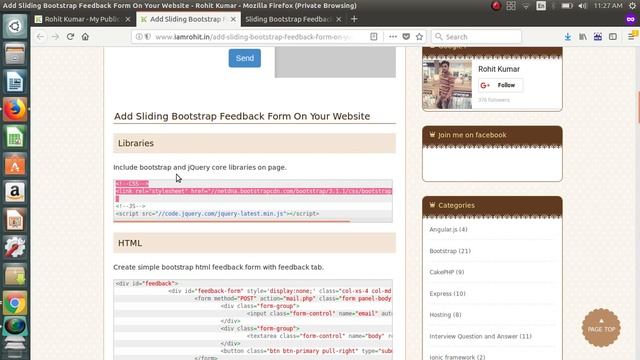Image resolution: width=640 pixels, height=360 pixels.
Task: Open the Hosting (8) category
Action: click(x=445, y=315)
